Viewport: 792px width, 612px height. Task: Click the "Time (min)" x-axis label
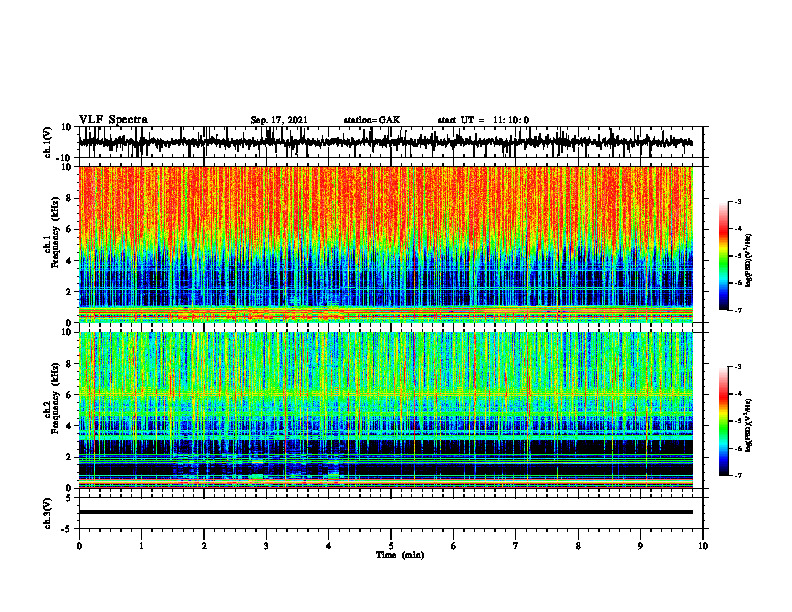coord(400,555)
